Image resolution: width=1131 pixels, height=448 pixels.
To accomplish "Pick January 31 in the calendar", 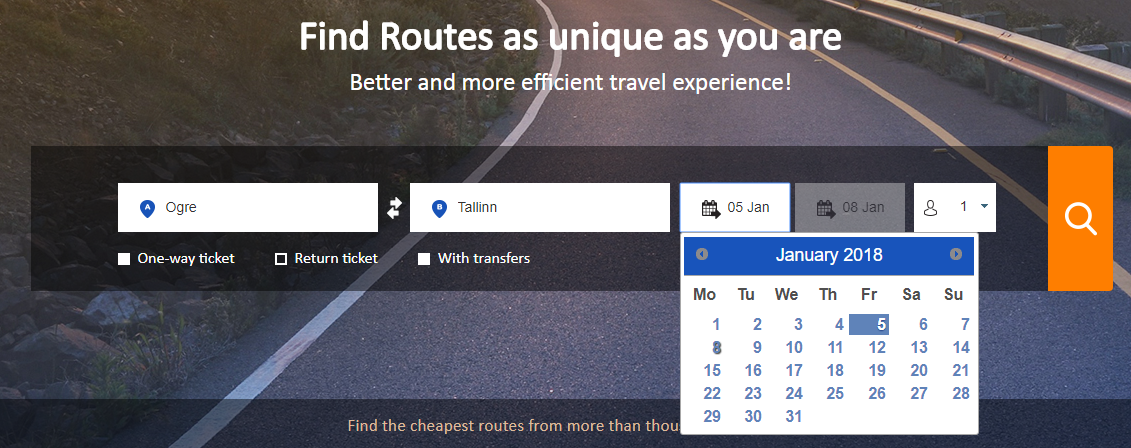I will 794,416.
